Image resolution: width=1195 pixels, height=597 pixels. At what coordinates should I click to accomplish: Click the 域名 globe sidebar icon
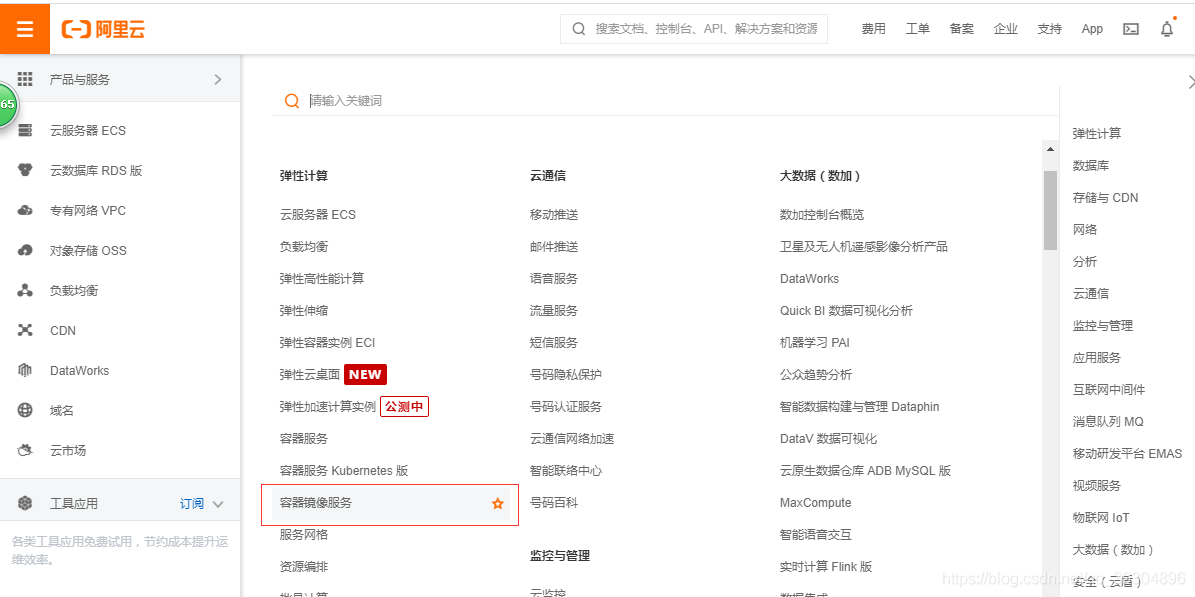(22, 410)
